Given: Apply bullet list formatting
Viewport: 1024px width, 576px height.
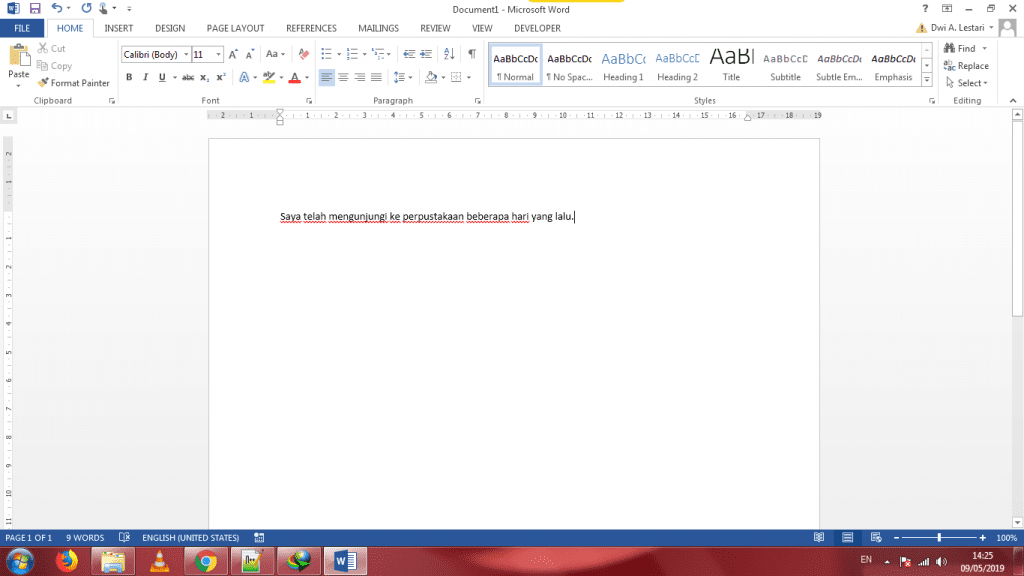Looking at the screenshot, I should point(326,54).
